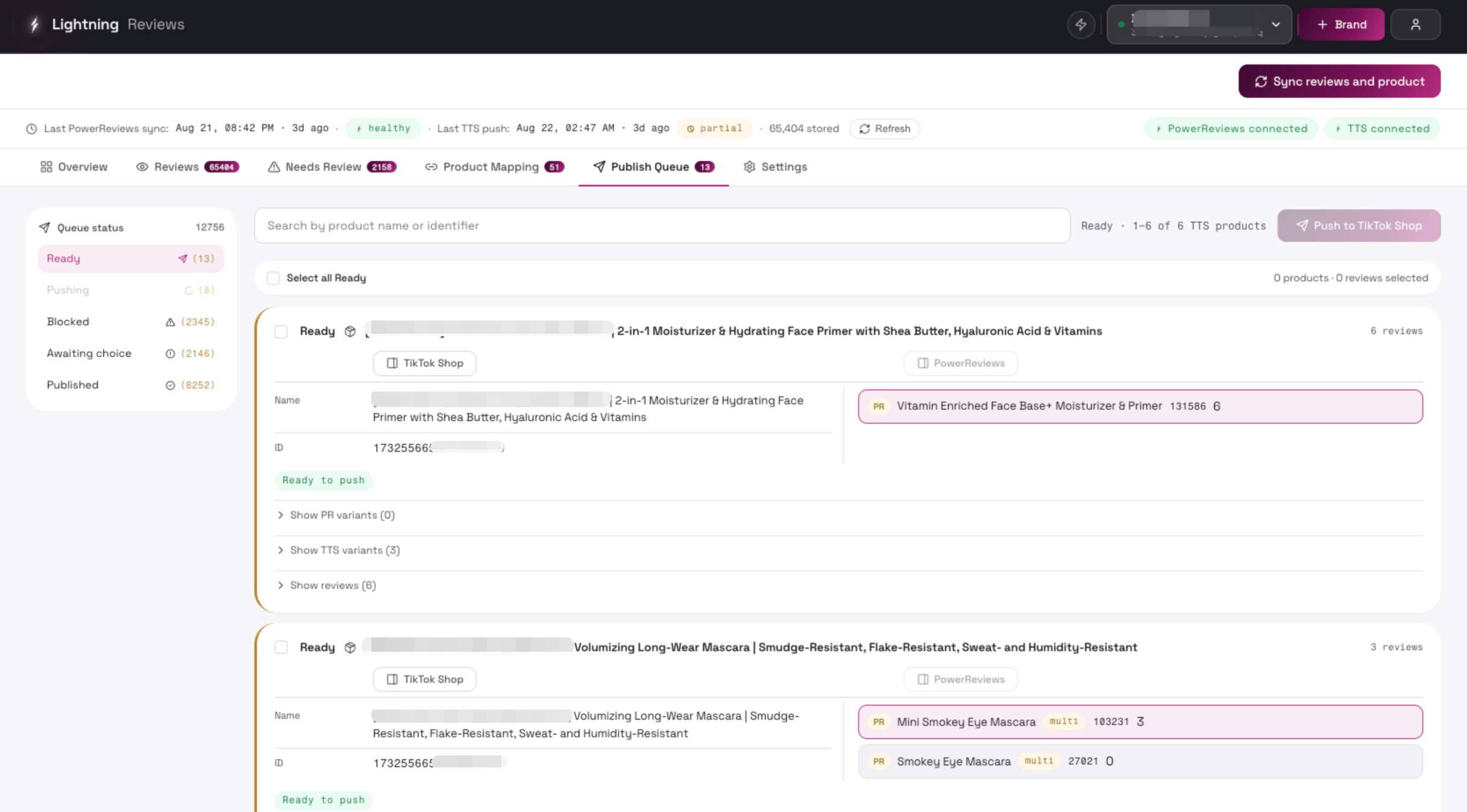Click the lightning bolt icon in top bar
1467x812 pixels.
point(1081,25)
